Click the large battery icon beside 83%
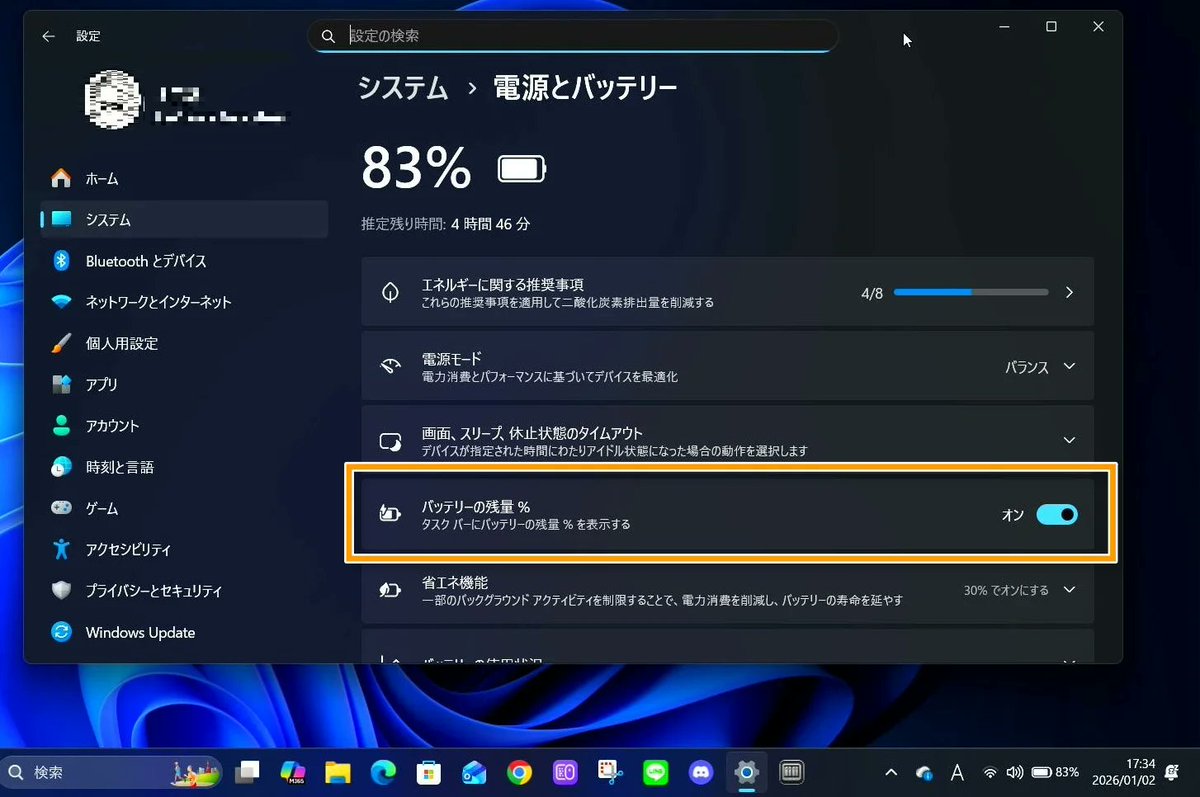The width and height of the screenshot is (1200, 797). (523, 168)
